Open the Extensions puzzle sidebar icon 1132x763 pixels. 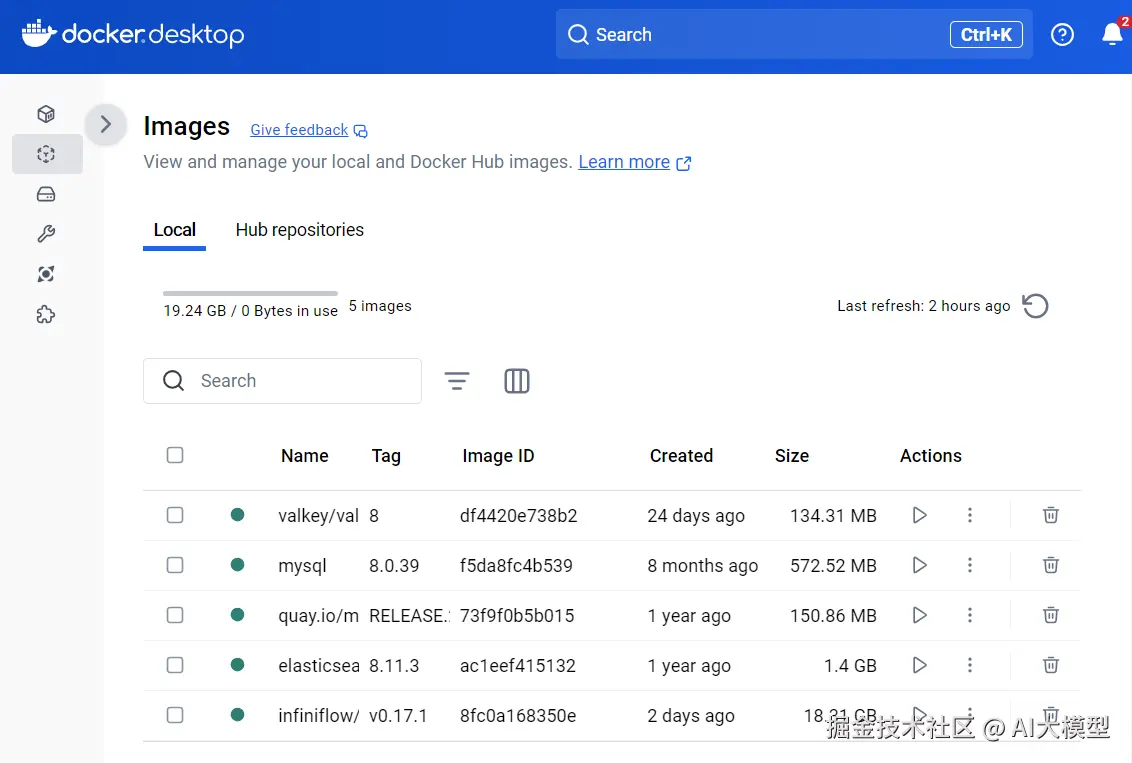pos(46,315)
